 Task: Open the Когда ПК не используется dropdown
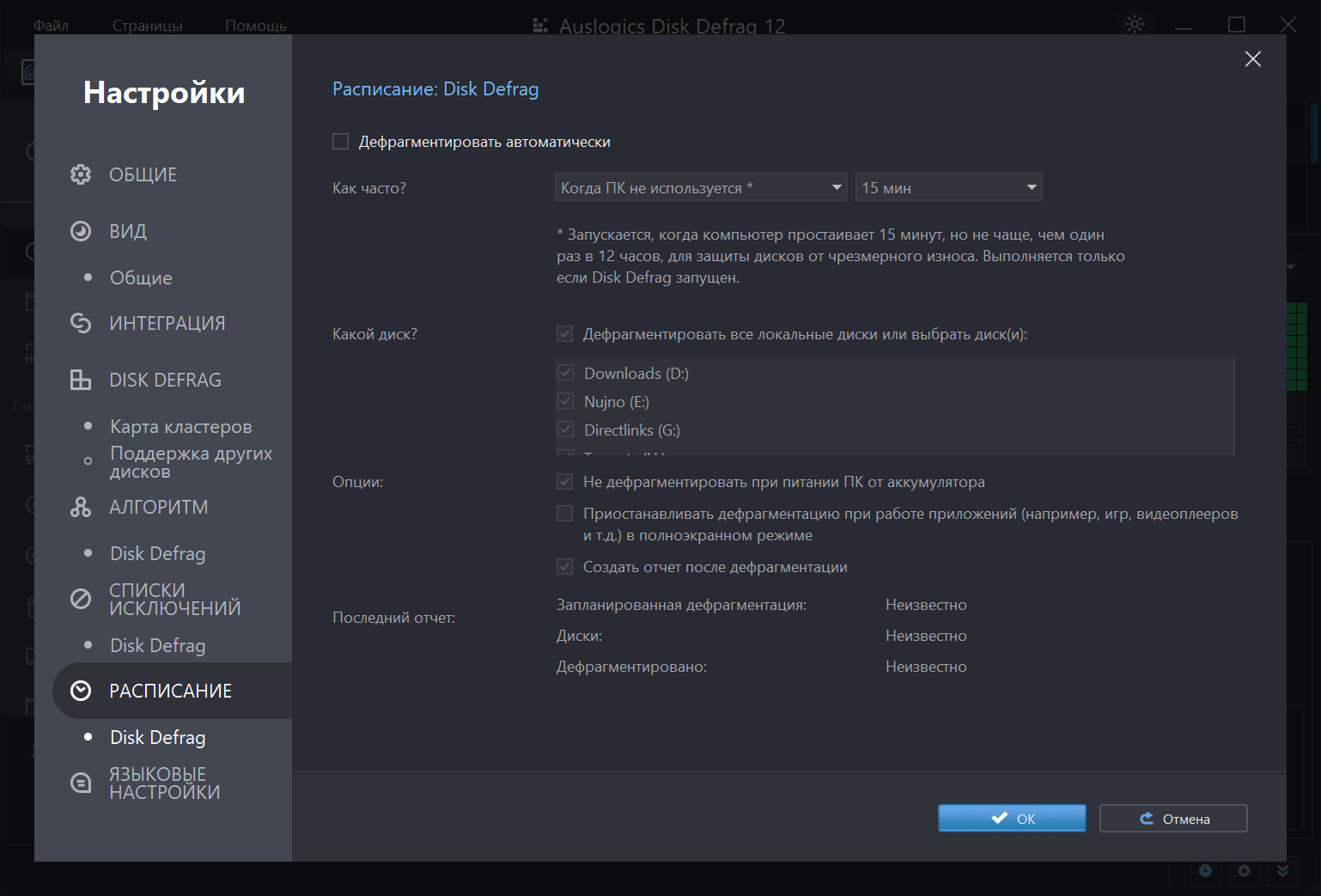coord(701,187)
